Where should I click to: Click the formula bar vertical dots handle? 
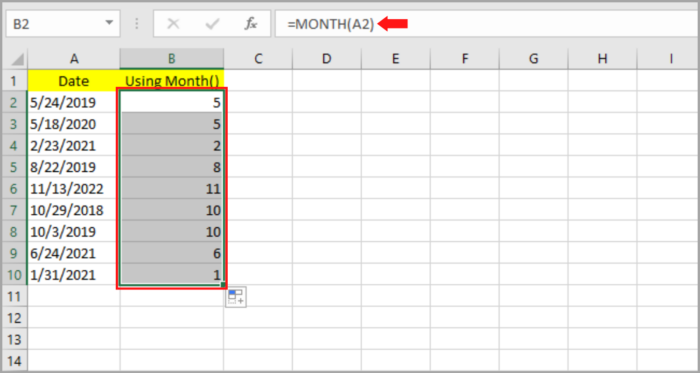click(137, 24)
